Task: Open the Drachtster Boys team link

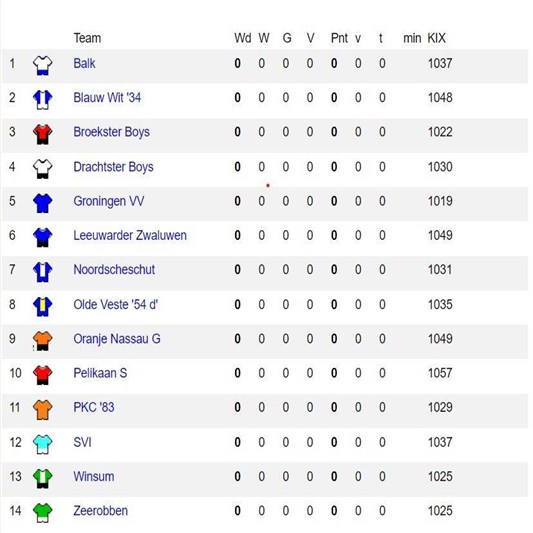Action: click(114, 167)
